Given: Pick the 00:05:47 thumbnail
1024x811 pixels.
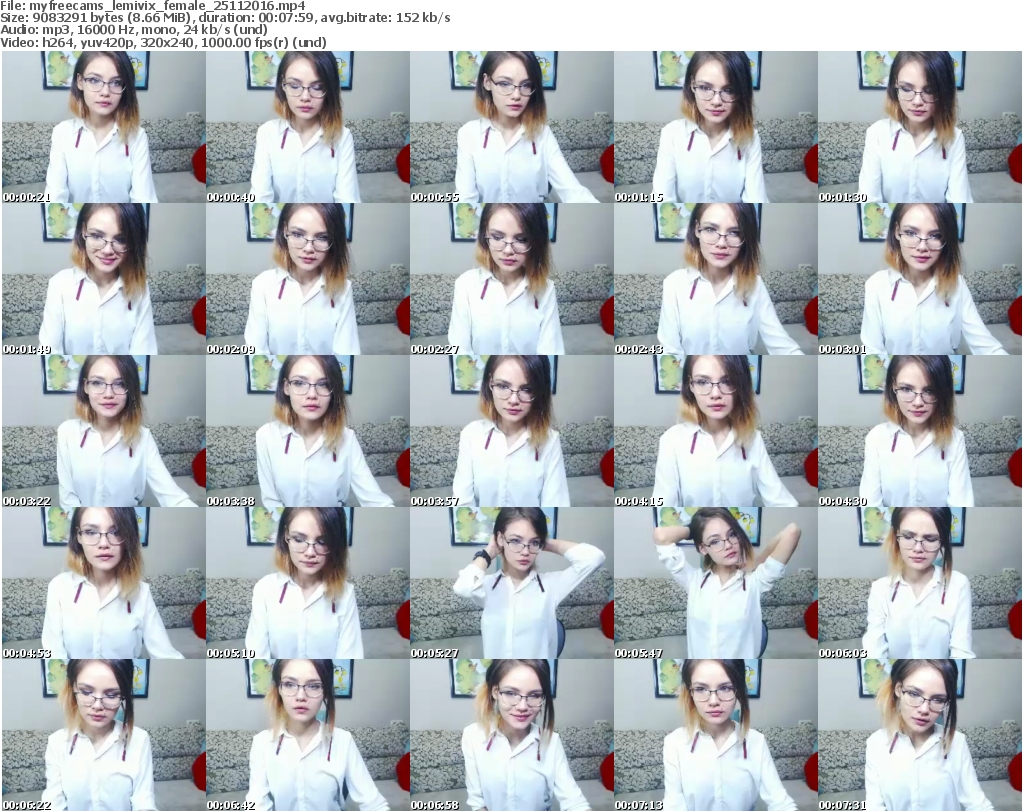Looking at the screenshot, I should [716, 583].
